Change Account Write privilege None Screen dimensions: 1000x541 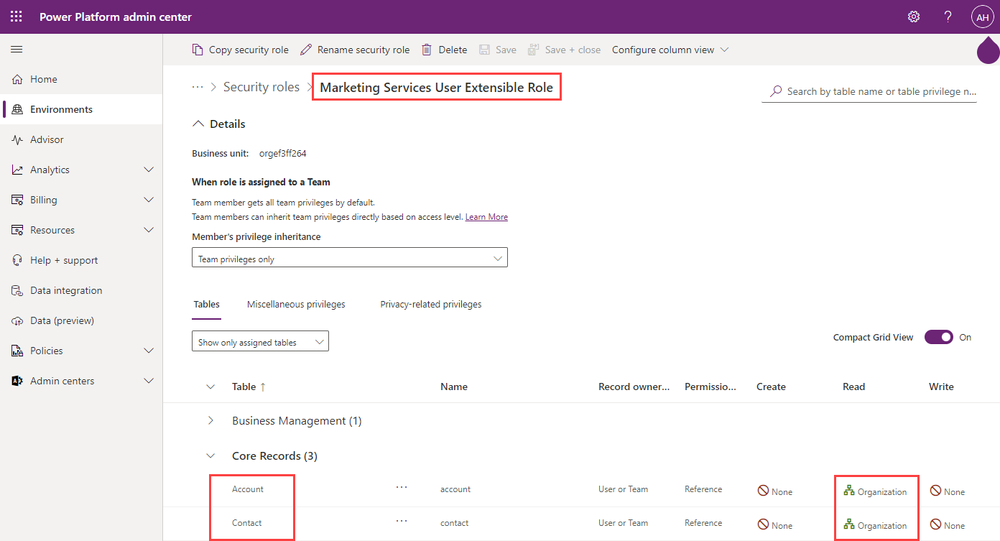pos(947,491)
